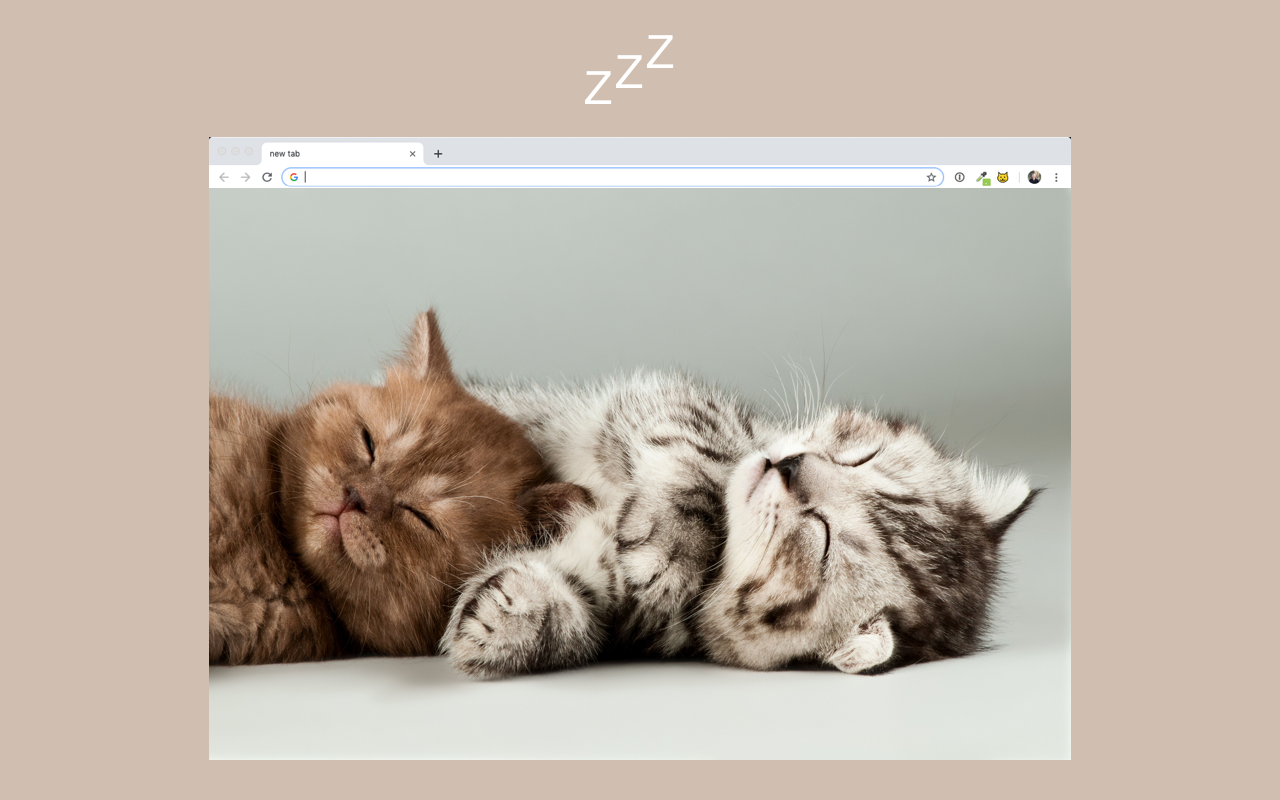The image size is (1280, 800).
Task: Open the pen extension with the green badge
Action: click(983, 178)
